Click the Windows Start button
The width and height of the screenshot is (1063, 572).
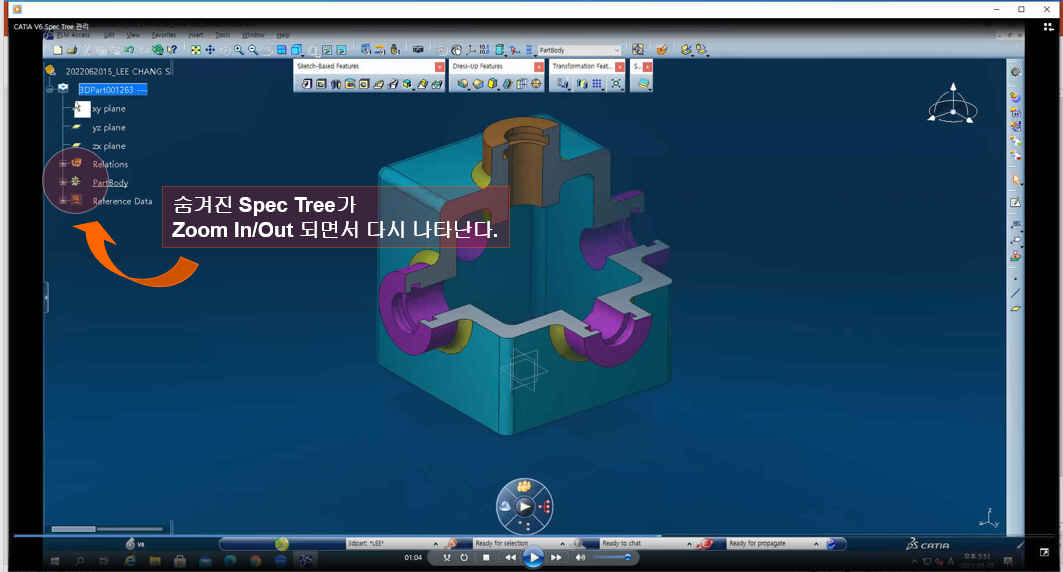54,560
